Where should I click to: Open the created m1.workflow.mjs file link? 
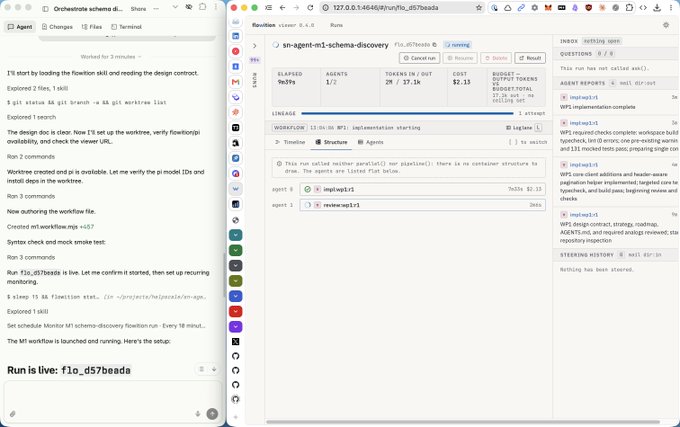click(54, 227)
